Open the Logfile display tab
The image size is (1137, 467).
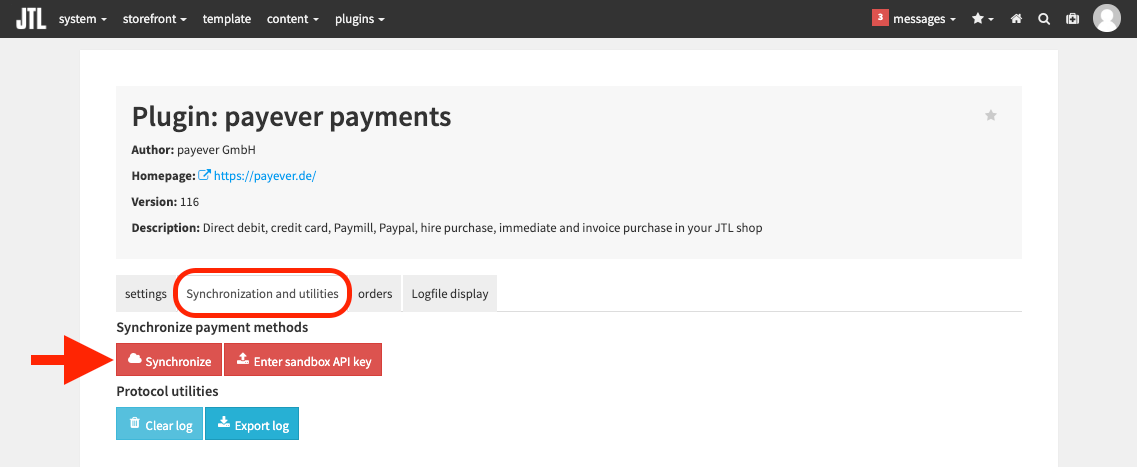(450, 294)
